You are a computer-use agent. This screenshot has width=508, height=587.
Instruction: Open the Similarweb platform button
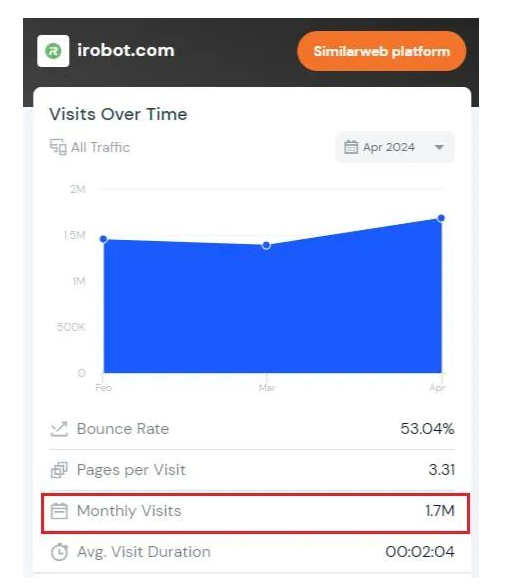[x=381, y=51]
